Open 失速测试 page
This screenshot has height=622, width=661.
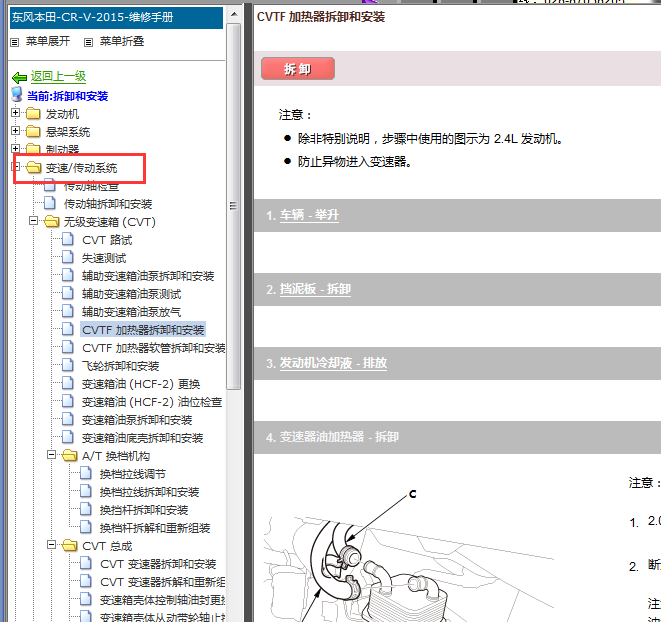104,258
